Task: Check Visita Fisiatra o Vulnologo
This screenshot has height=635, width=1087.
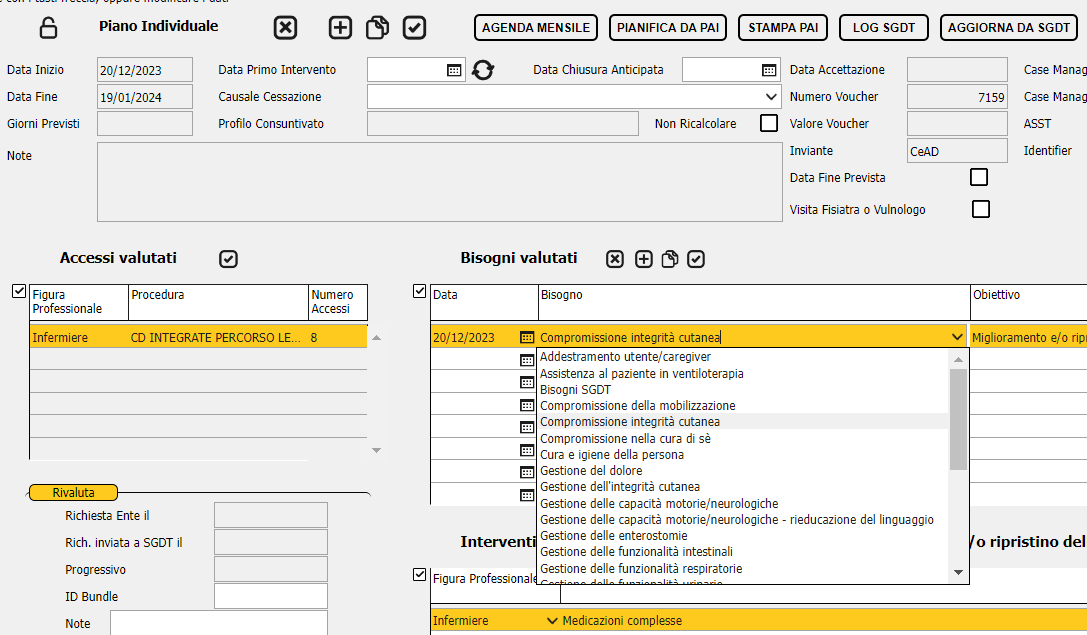Action: coord(981,209)
